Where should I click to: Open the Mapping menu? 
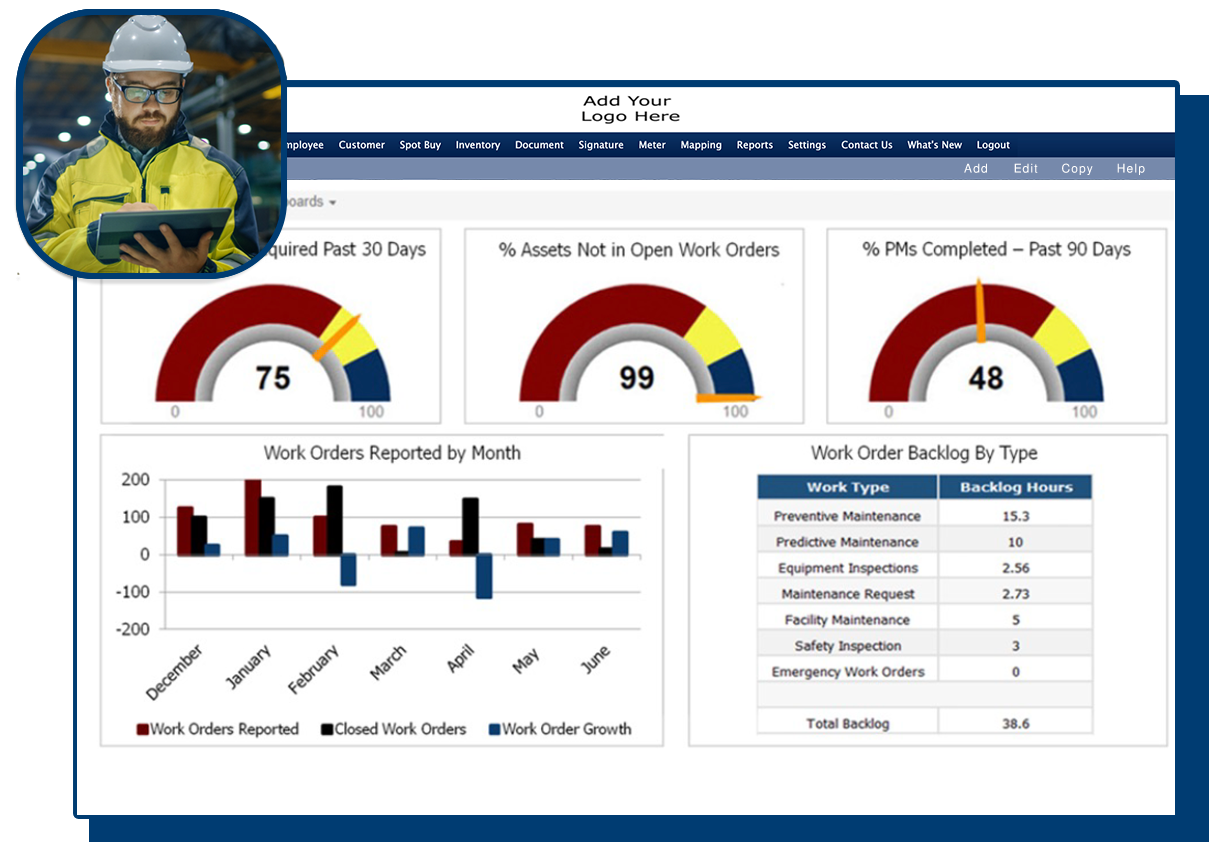[701, 145]
